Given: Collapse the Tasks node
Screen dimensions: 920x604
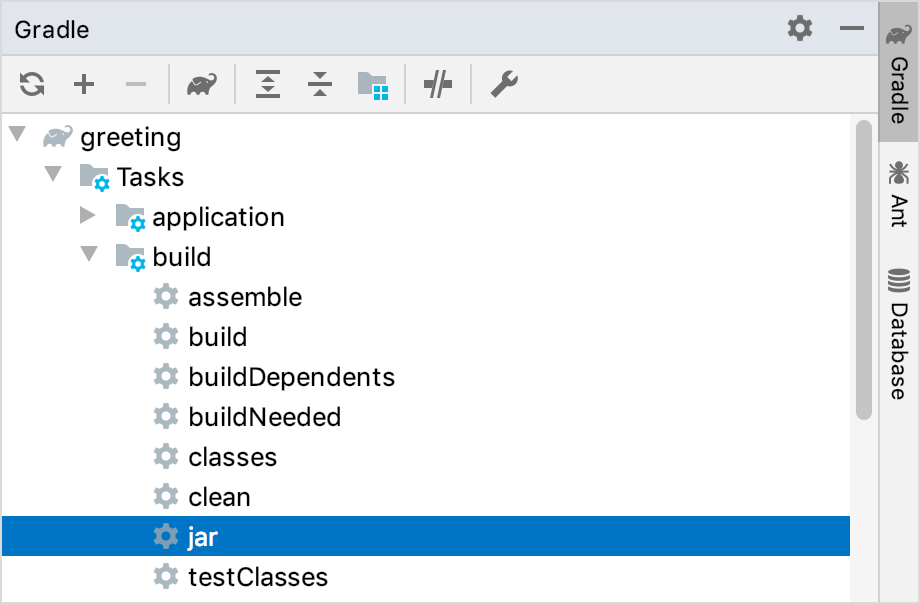Looking at the screenshot, I should click(52, 176).
